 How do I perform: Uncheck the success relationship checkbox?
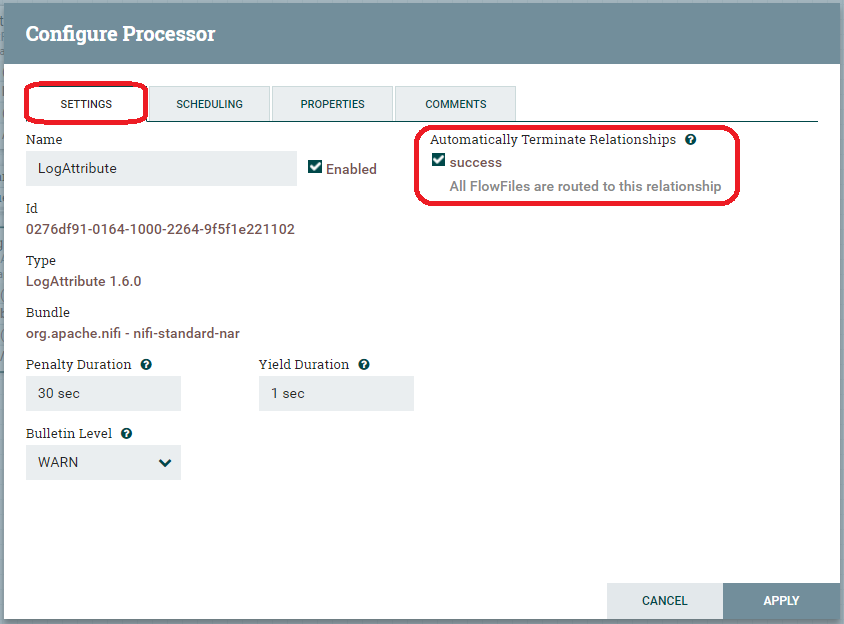[x=438, y=161]
